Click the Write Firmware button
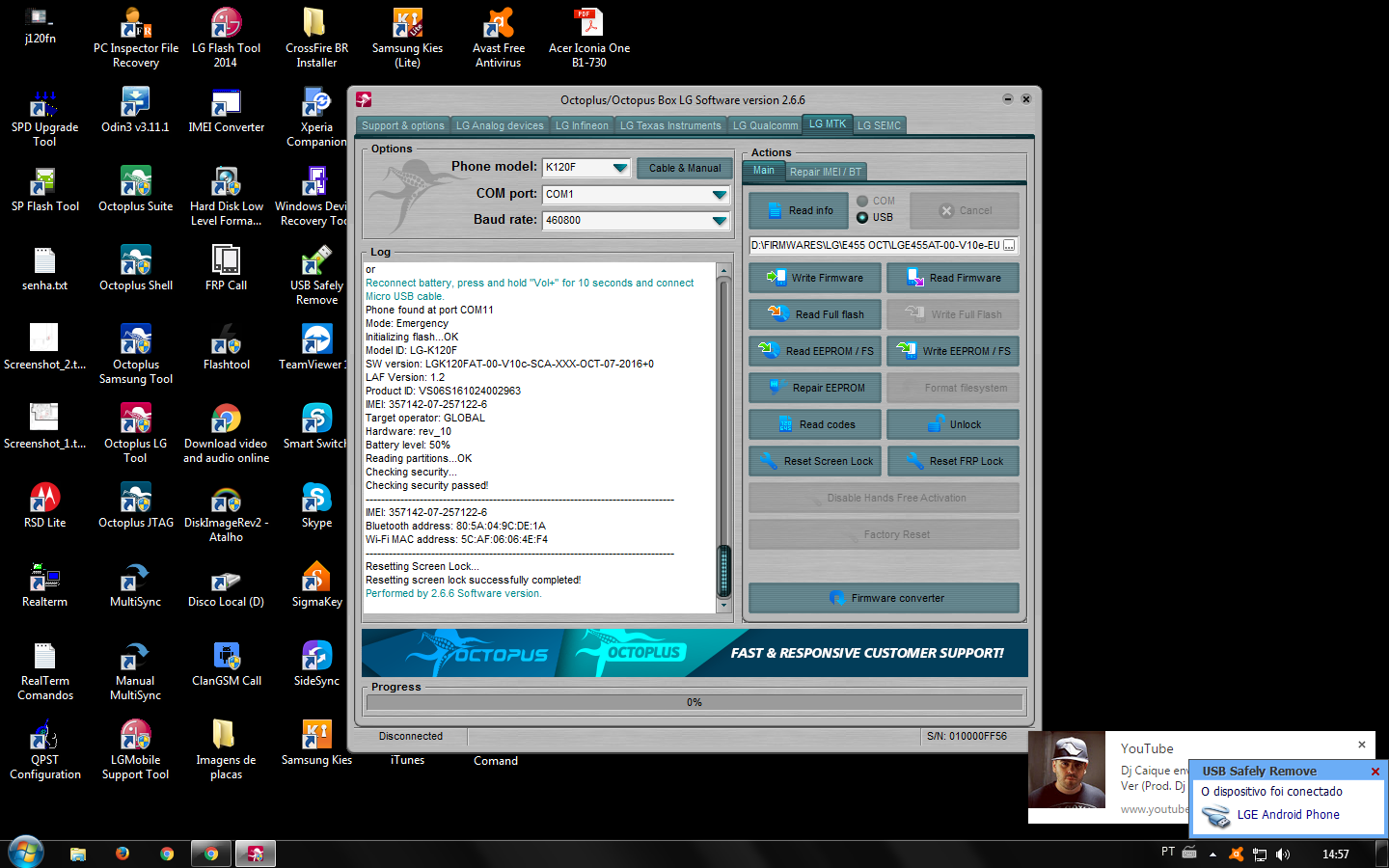This screenshot has height=868, width=1389. point(815,278)
